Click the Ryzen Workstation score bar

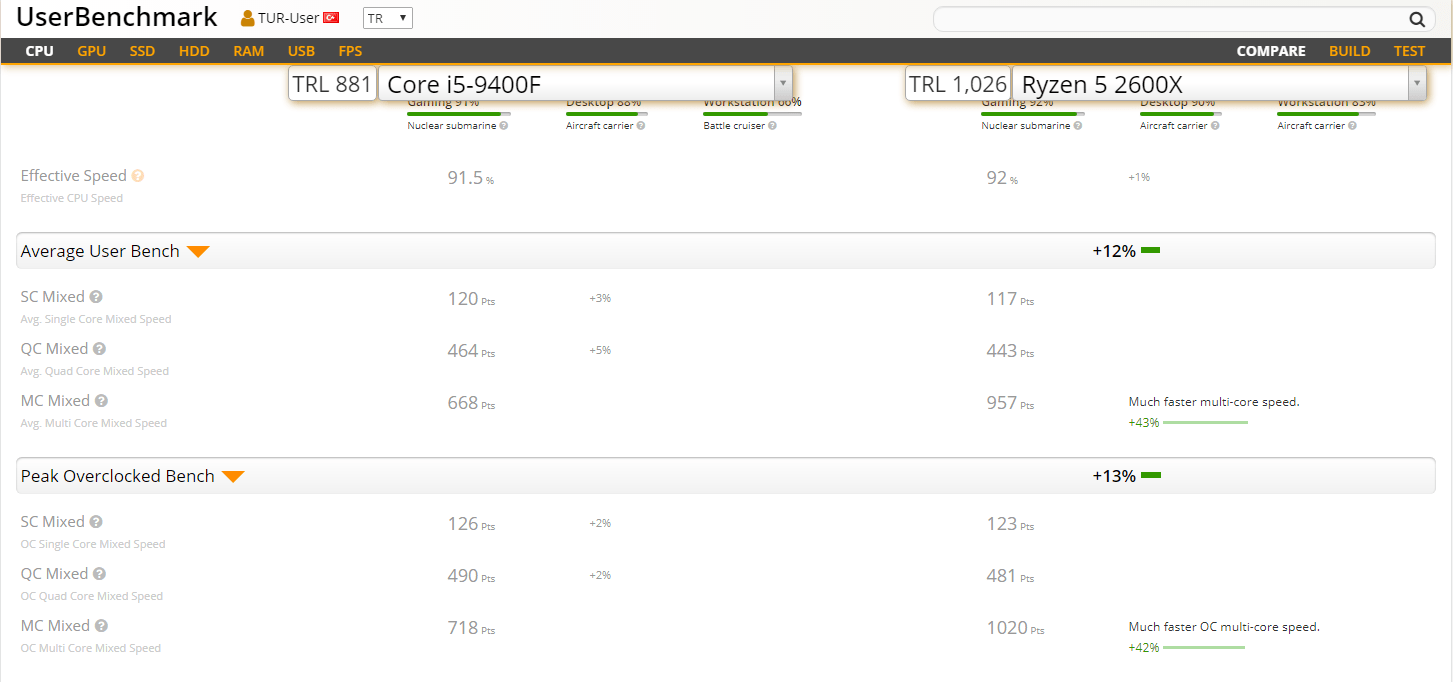pos(1326,114)
